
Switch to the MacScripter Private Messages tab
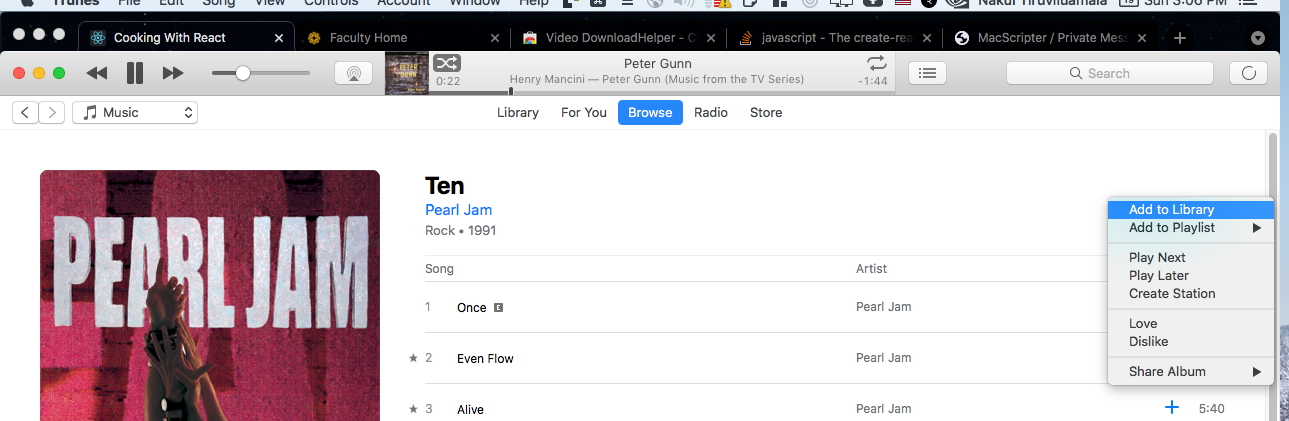click(x=1050, y=38)
